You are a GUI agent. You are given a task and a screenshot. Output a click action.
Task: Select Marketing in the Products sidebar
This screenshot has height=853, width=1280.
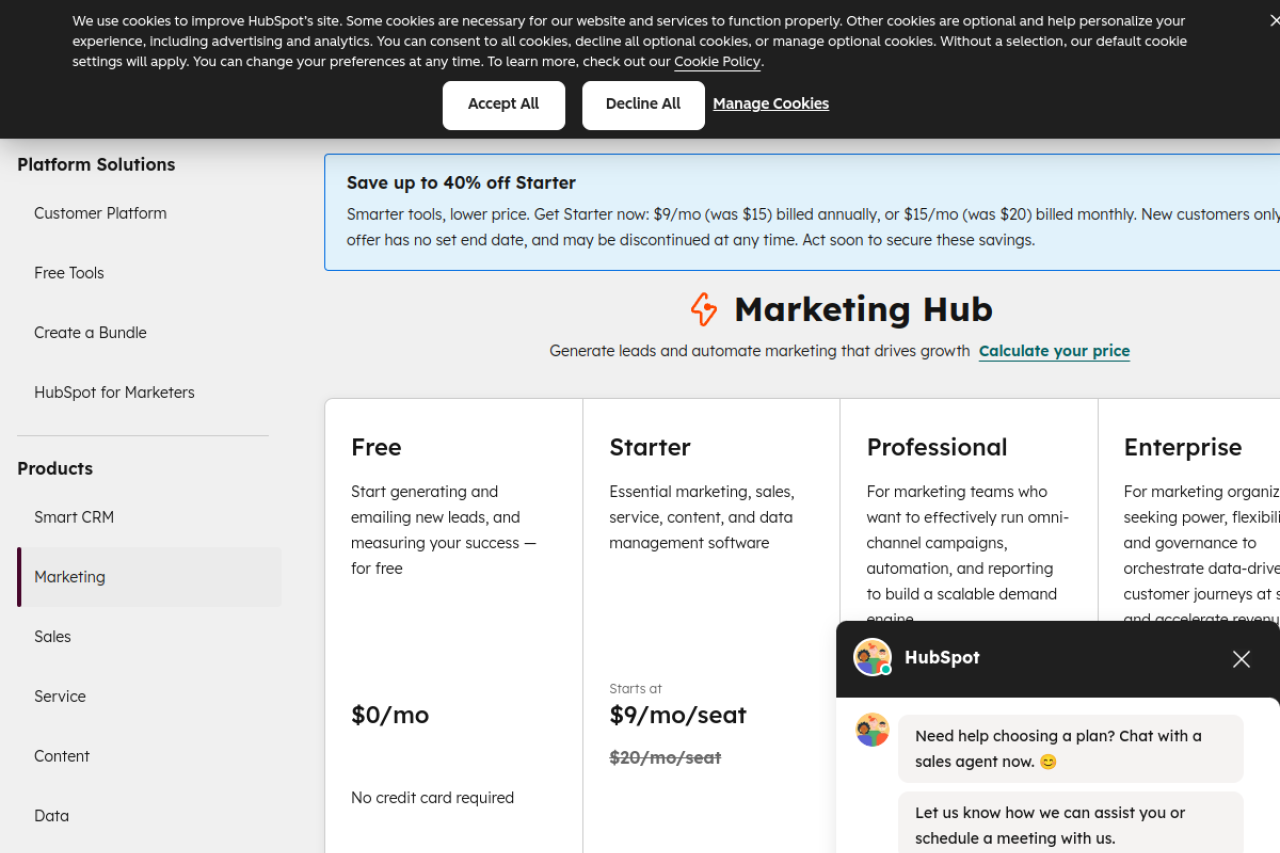pos(69,577)
